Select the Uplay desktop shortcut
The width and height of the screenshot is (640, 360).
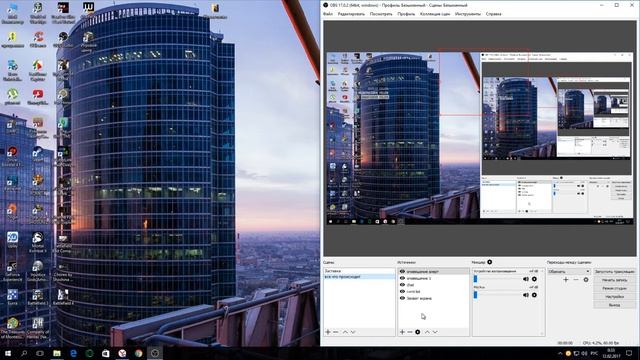pyautogui.click(x=12, y=240)
